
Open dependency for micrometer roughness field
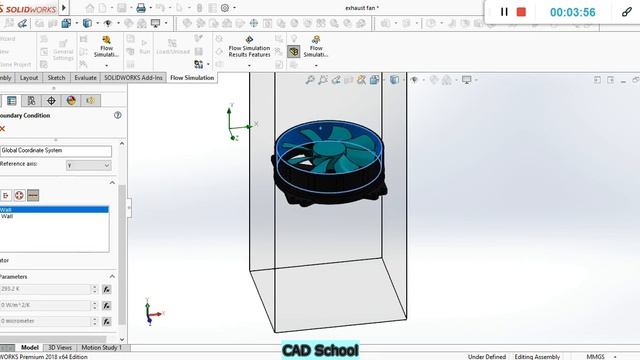point(107,321)
